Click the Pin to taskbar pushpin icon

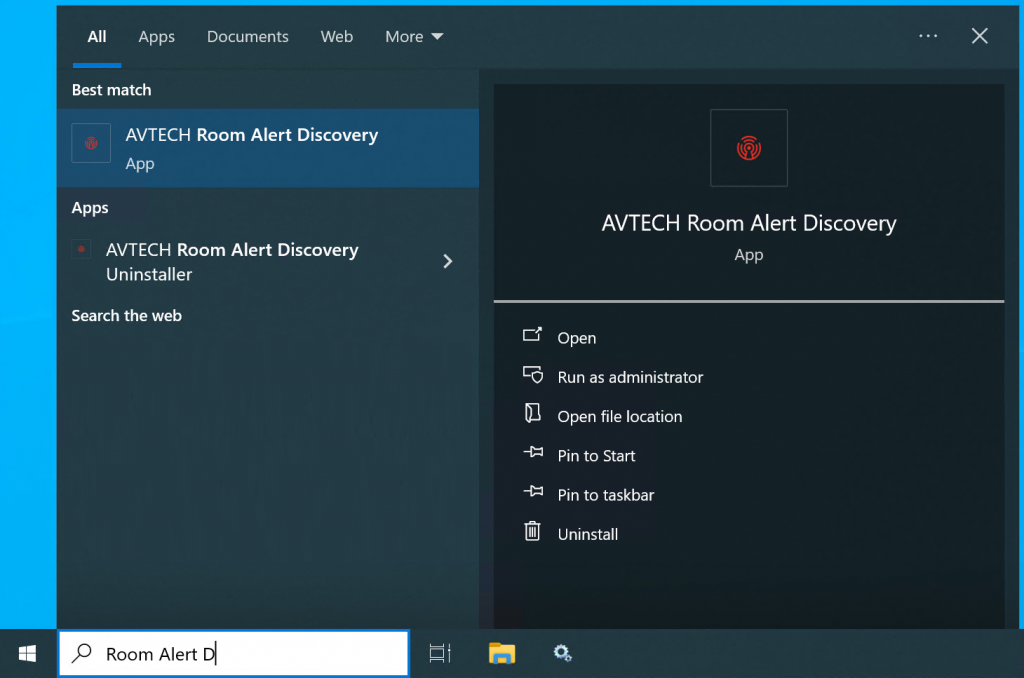click(x=533, y=494)
